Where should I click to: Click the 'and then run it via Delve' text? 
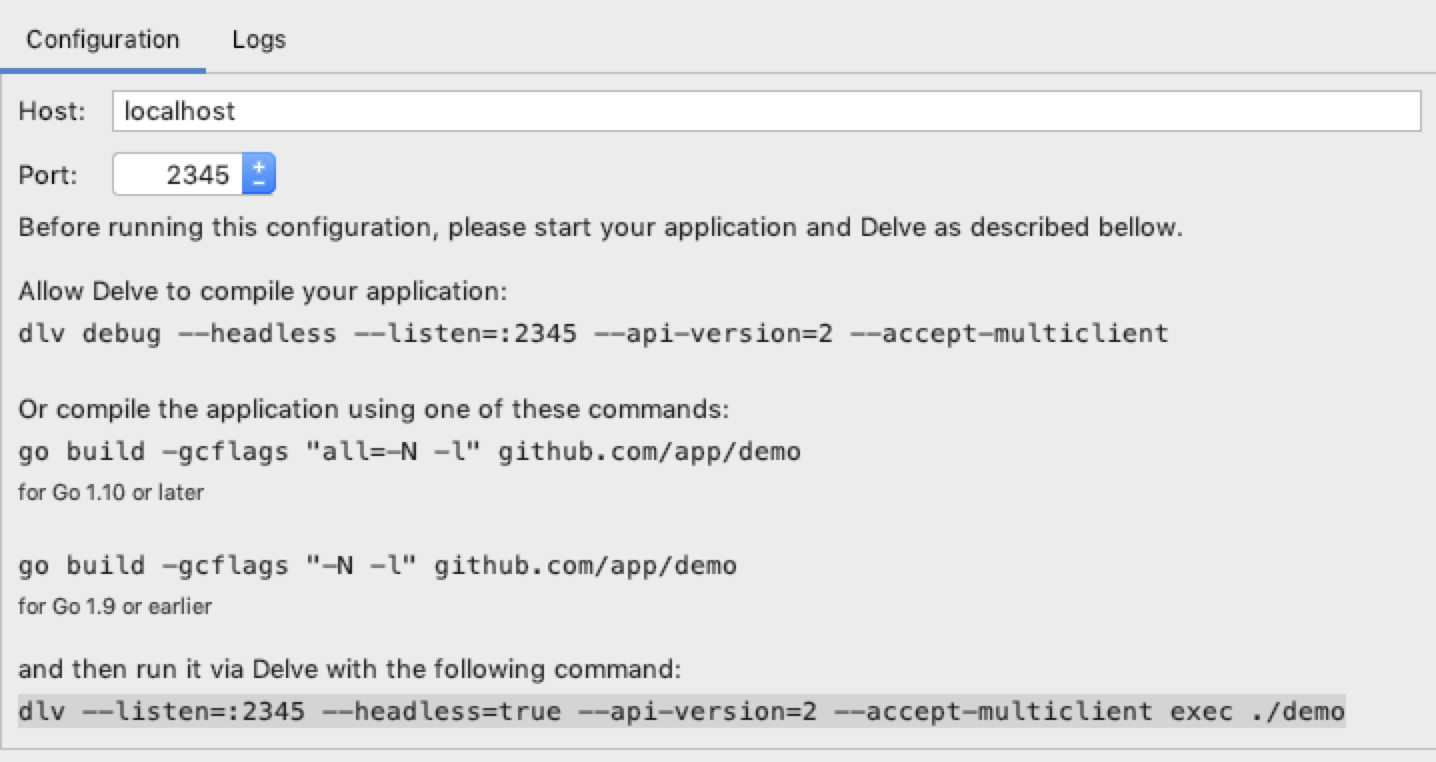[350, 668]
